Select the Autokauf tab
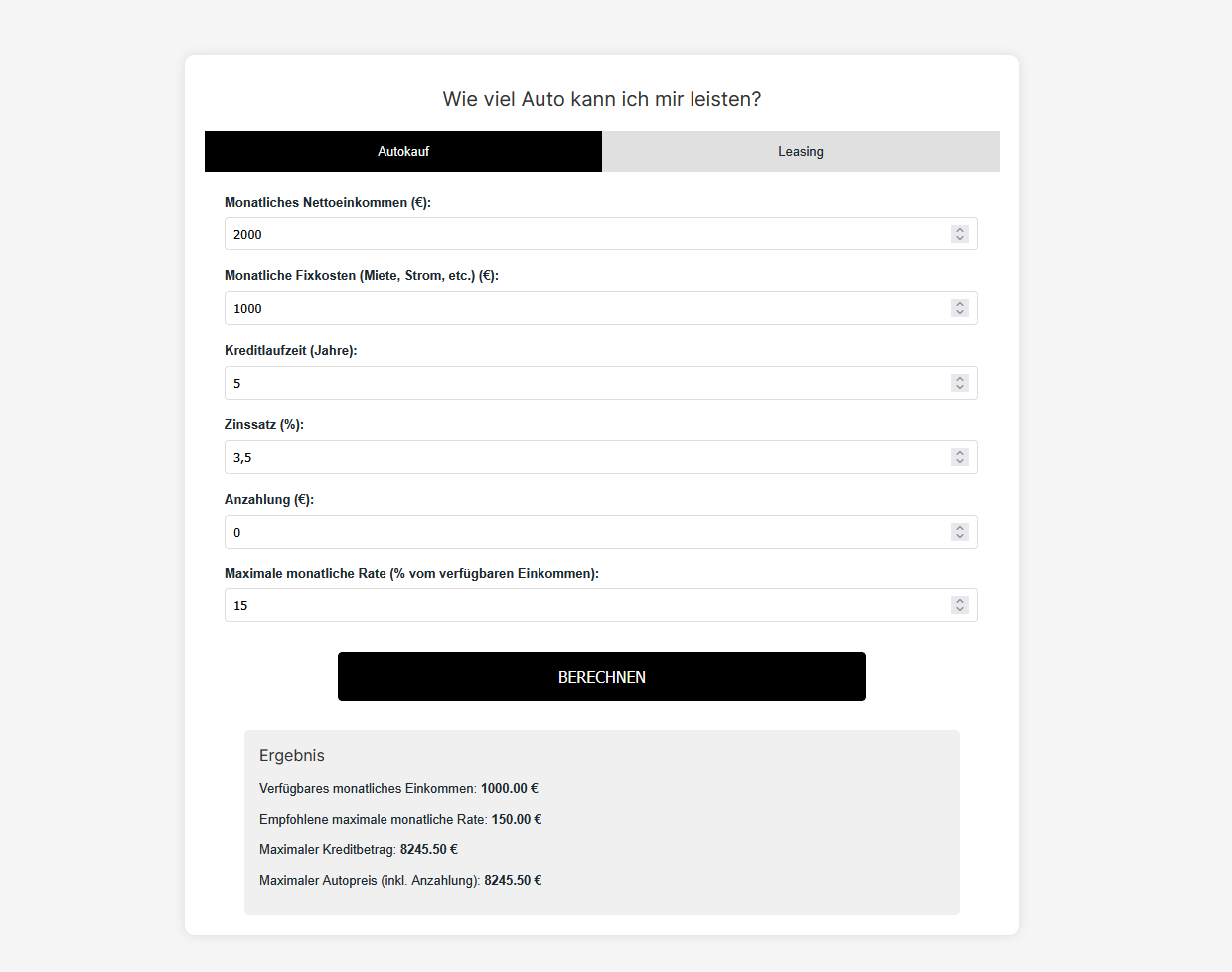This screenshot has height=972, width=1232. 403,152
